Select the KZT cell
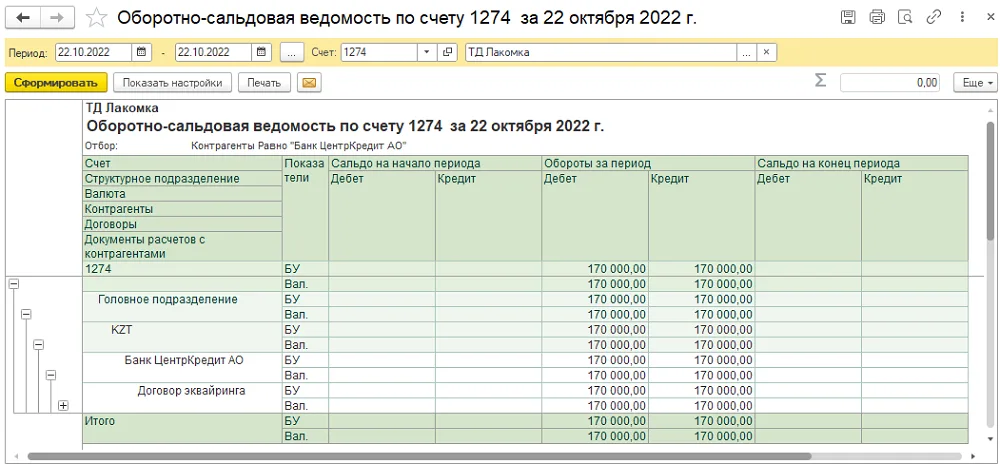The width and height of the screenshot is (1000, 464). pyautogui.click(x=182, y=337)
